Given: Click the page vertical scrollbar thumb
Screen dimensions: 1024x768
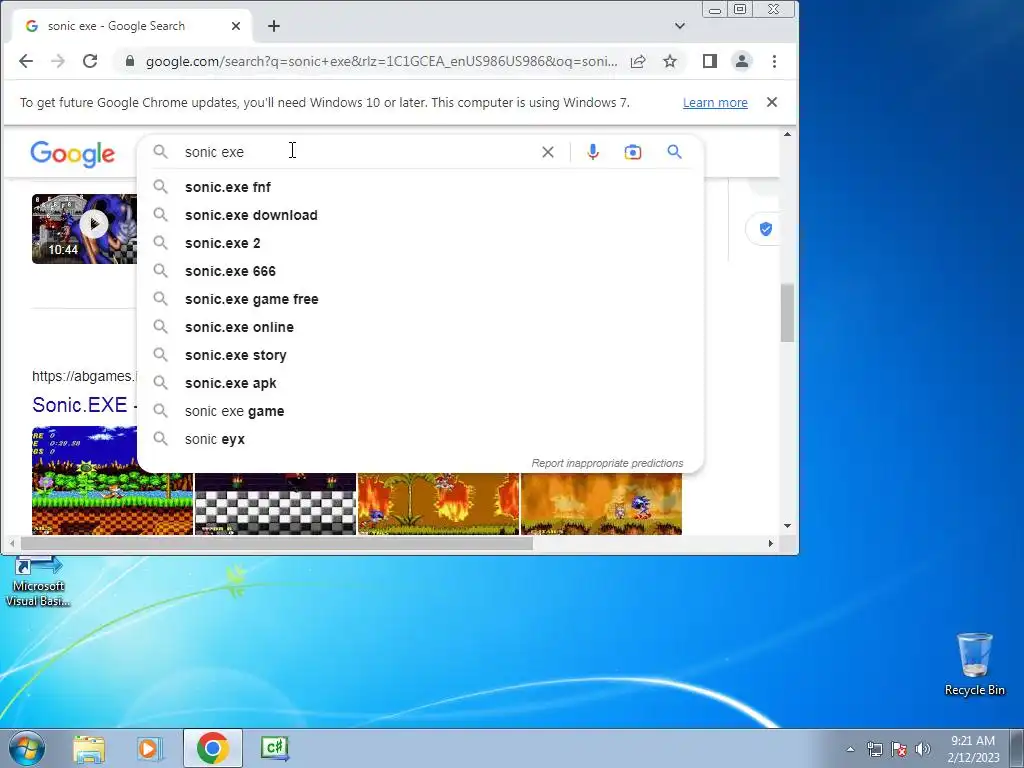Looking at the screenshot, I should click(x=787, y=313).
